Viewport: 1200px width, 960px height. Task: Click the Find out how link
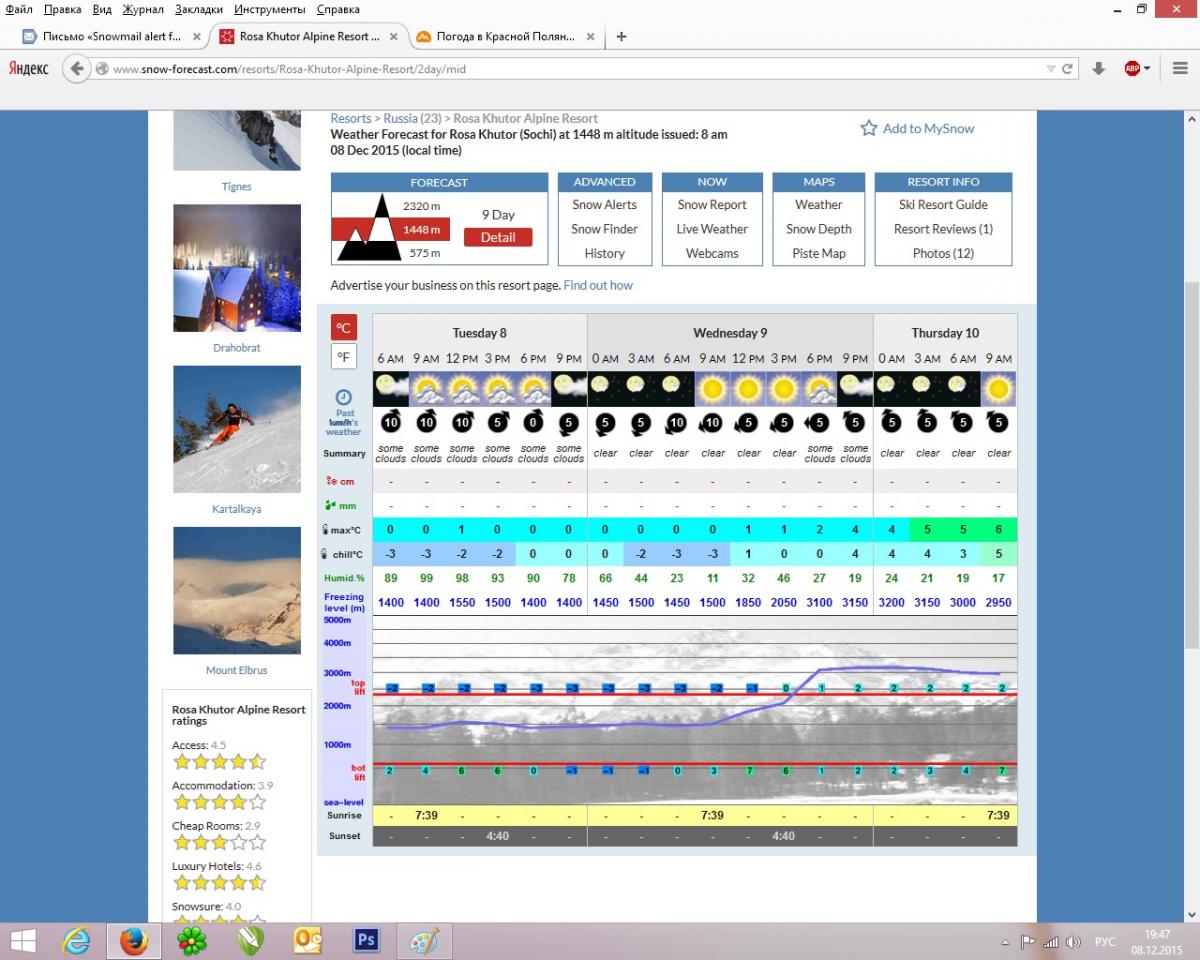pos(598,285)
